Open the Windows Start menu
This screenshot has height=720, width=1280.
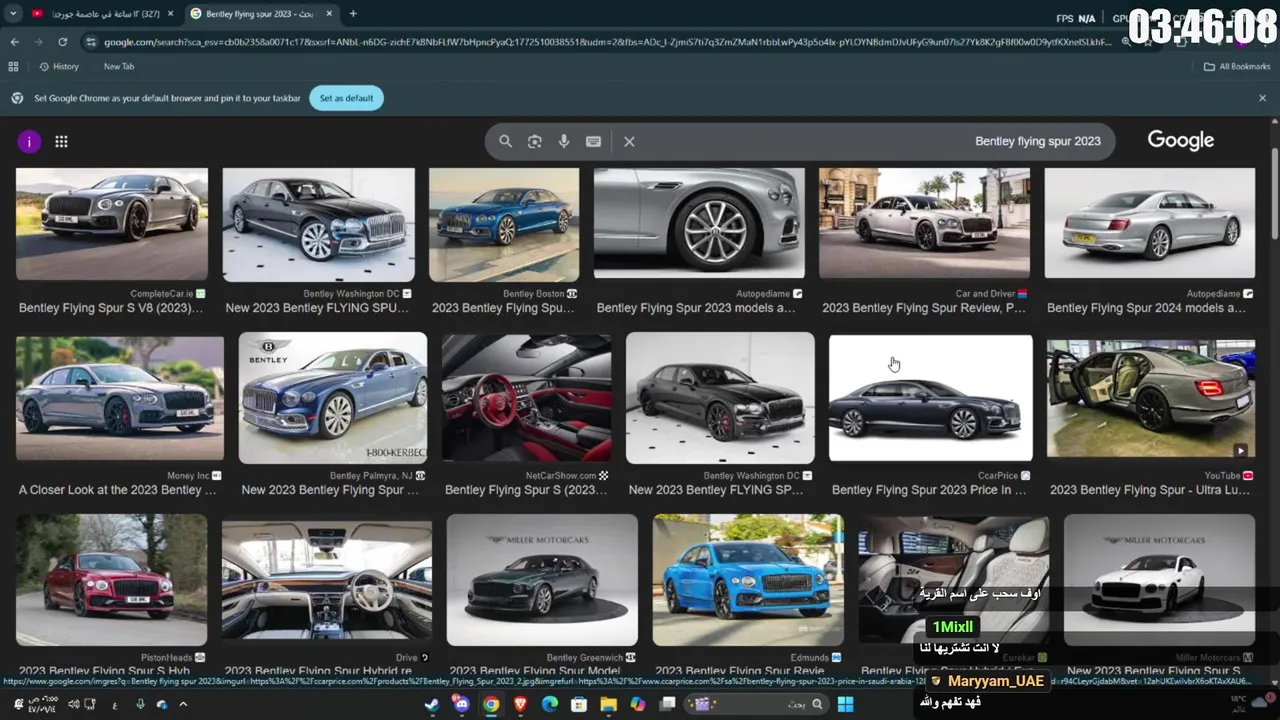tap(845, 704)
